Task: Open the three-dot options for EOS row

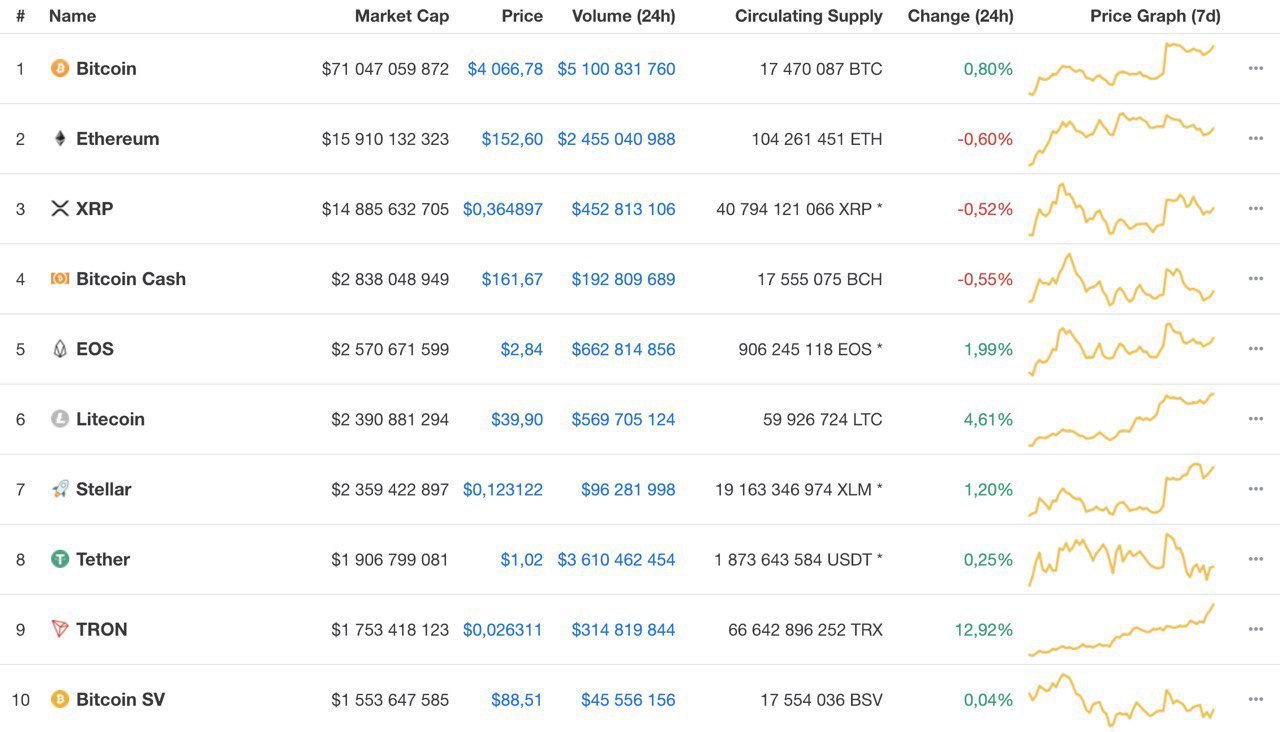Action: click(1256, 349)
